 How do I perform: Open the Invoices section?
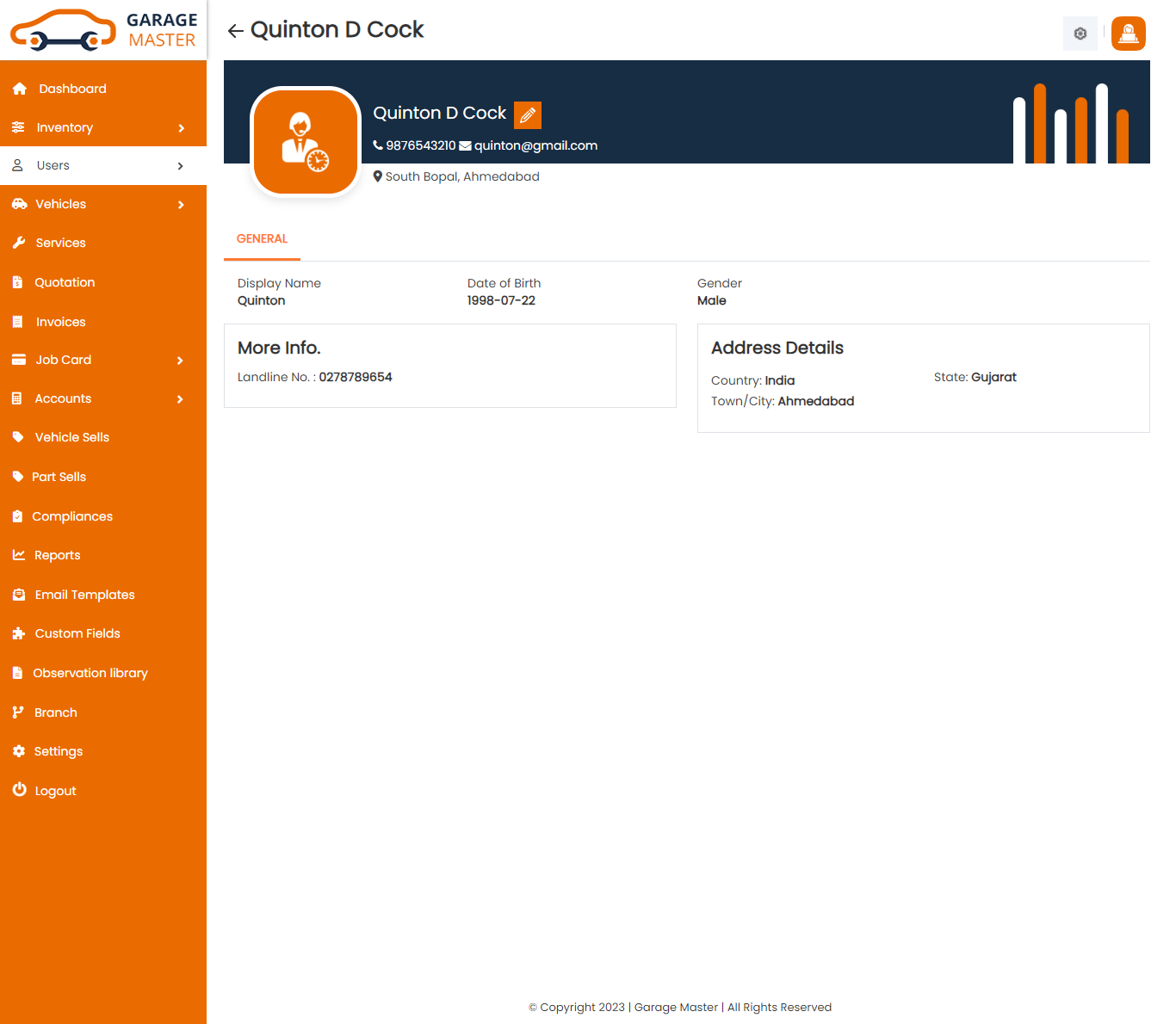point(60,322)
